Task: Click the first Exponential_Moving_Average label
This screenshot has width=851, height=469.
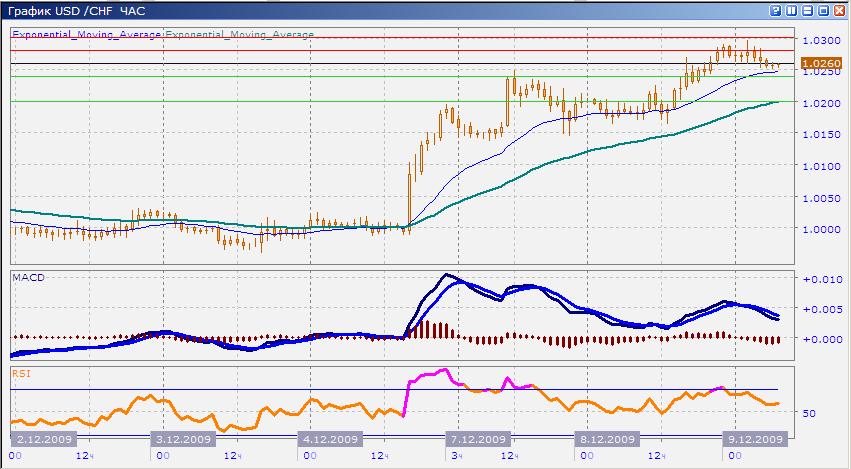Action: pos(87,34)
